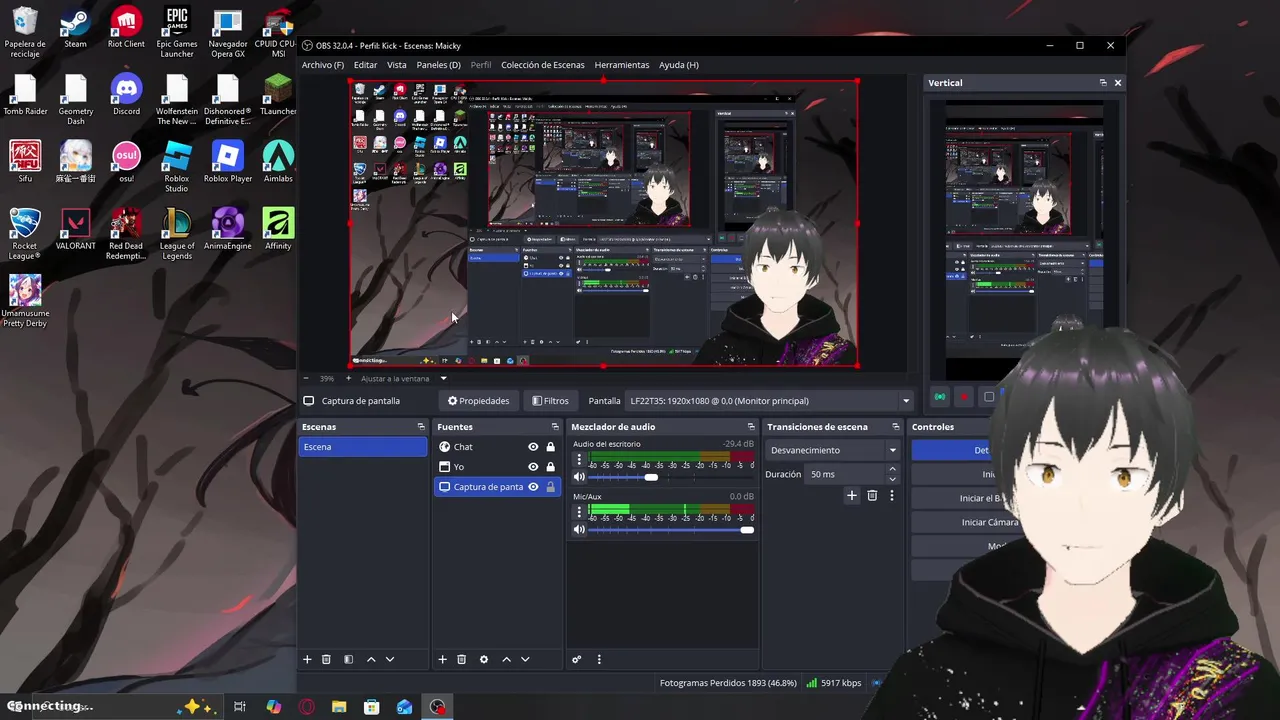Move source up in Fuentes panel

[506, 659]
